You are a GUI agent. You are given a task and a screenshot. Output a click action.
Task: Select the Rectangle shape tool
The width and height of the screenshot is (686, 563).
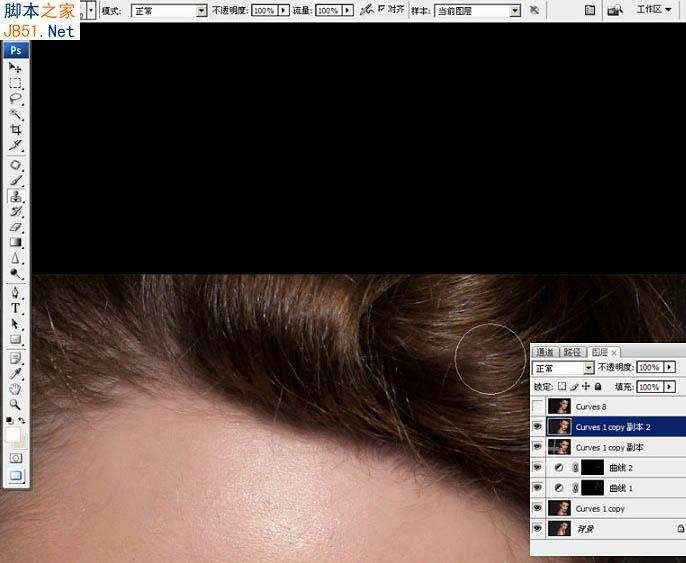click(15, 339)
